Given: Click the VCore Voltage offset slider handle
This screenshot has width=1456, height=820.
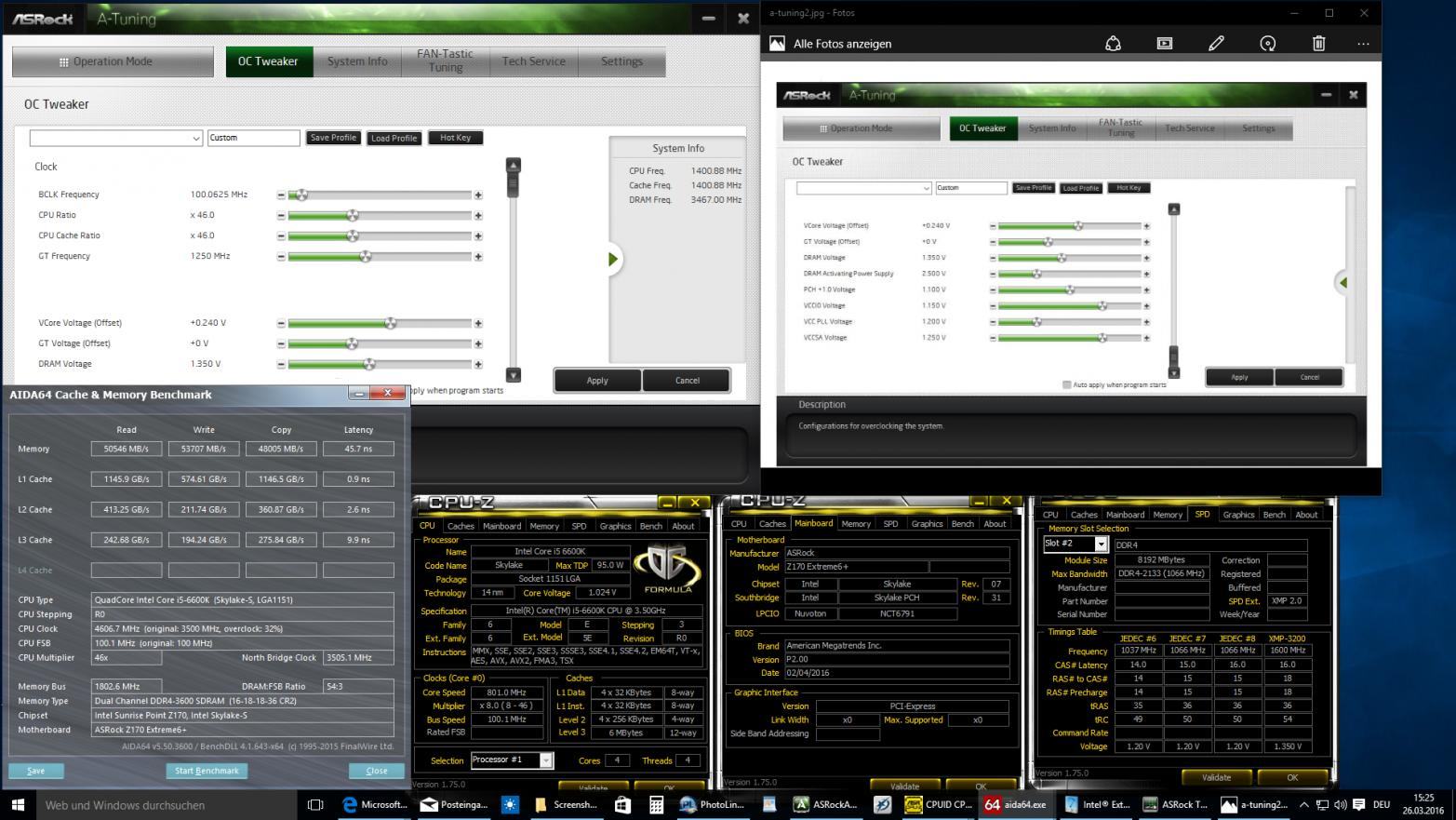Looking at the screenshot, I should 391,323.
